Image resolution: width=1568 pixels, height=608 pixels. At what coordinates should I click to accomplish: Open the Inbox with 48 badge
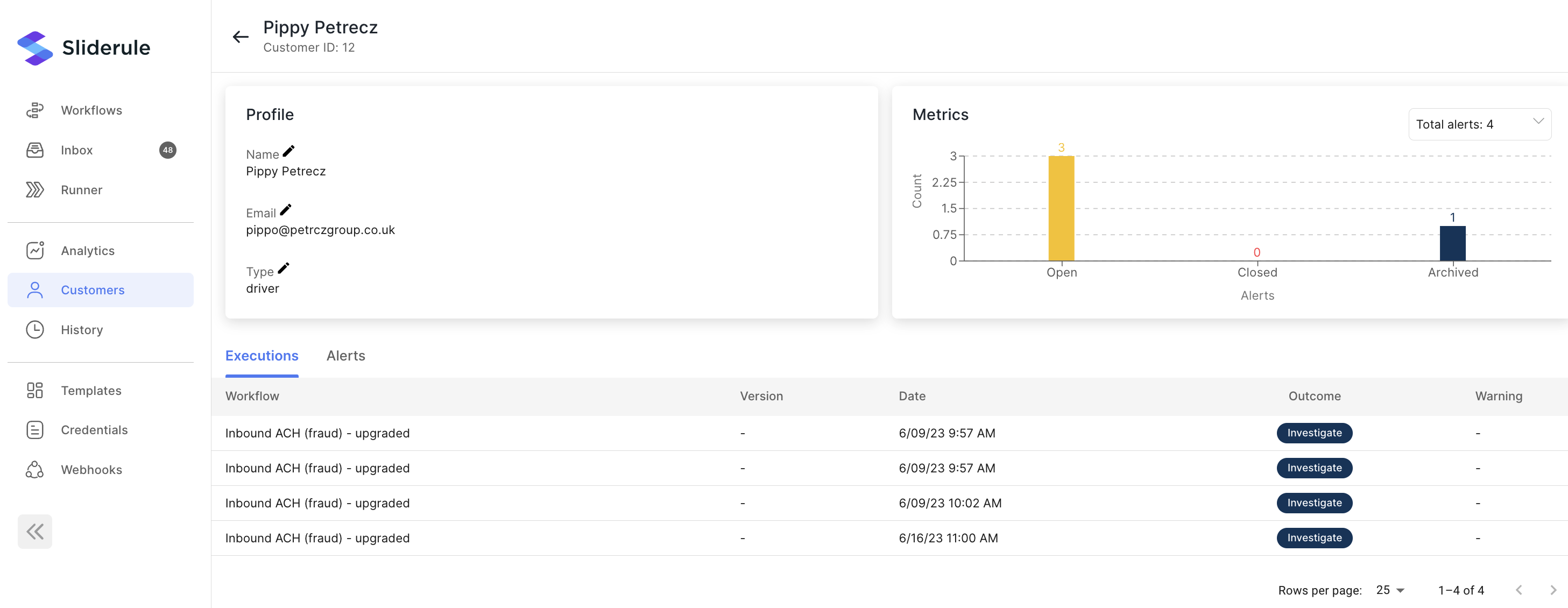coord(77,150)
